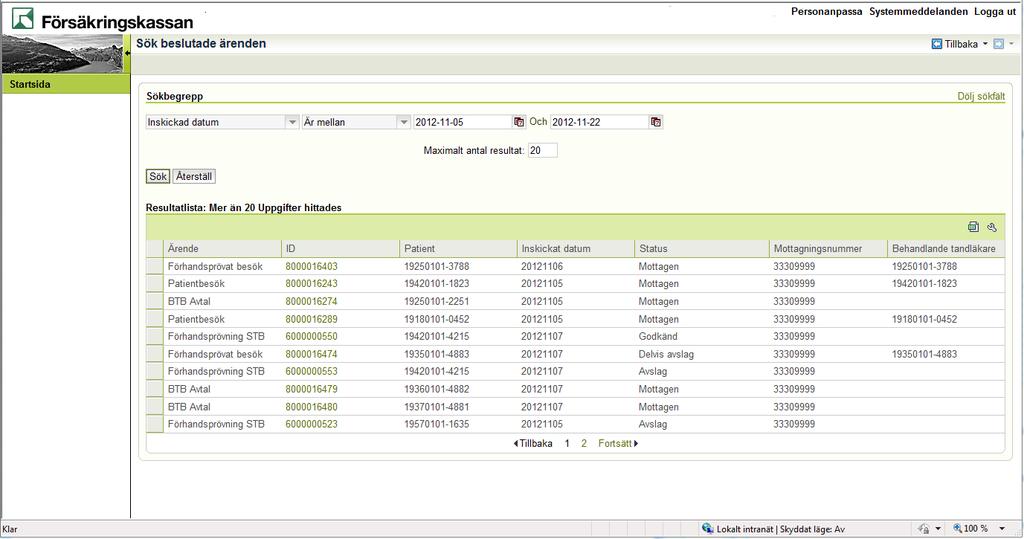The width and height of the screenshot is (1024, 539).
Task: Open the Tillbaka history dropdown arrow
Action: tap(985, 44)
